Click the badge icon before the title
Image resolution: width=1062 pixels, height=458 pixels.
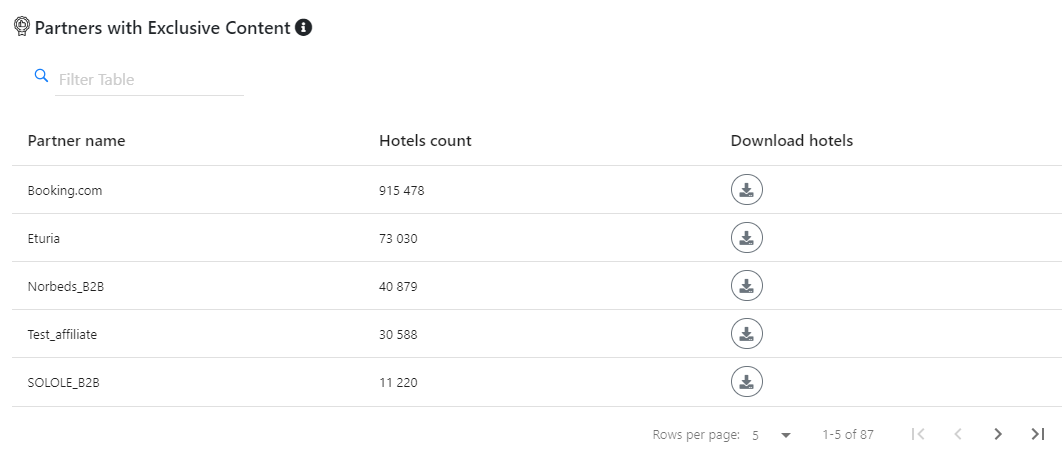[x=22, y=28]
